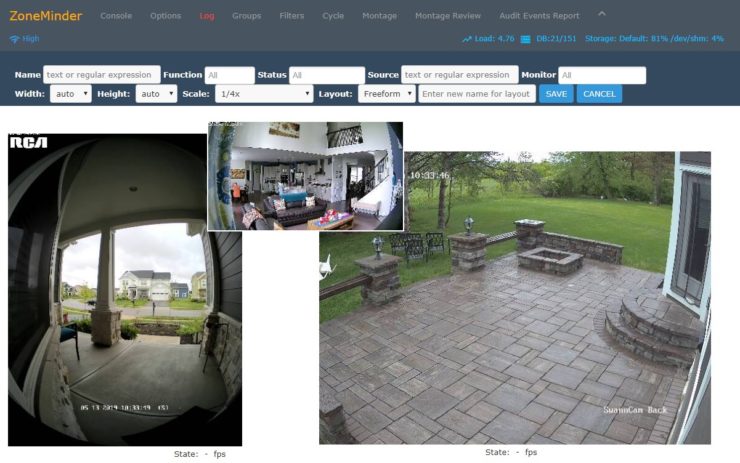The width and height of the screenshot is (740, 463).
Task: Click the Load trend chart icon
Action: 467,39
